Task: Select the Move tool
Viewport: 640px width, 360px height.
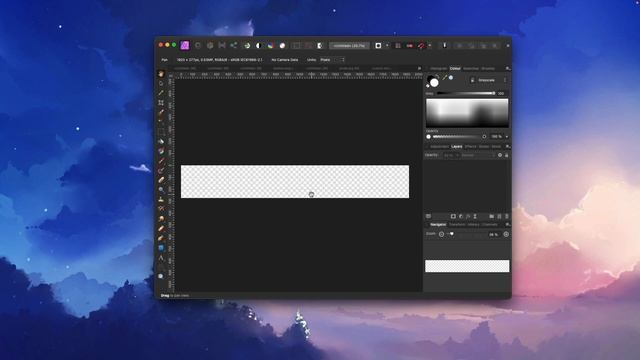Action: (161, 83)
